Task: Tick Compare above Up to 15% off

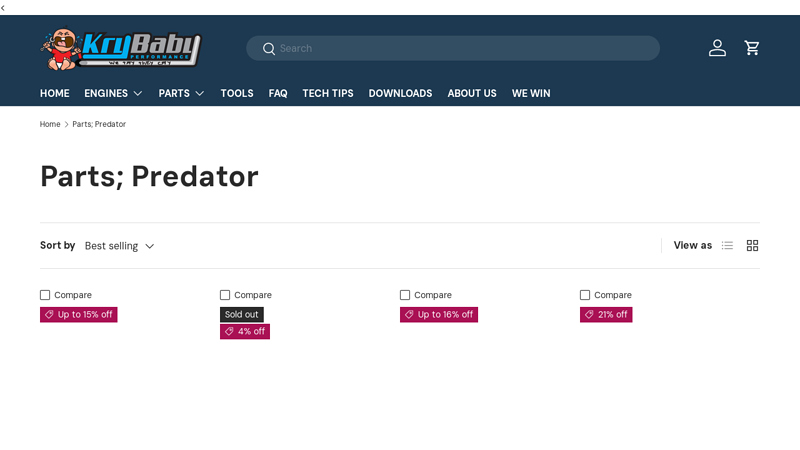Action: click(45, 295)
